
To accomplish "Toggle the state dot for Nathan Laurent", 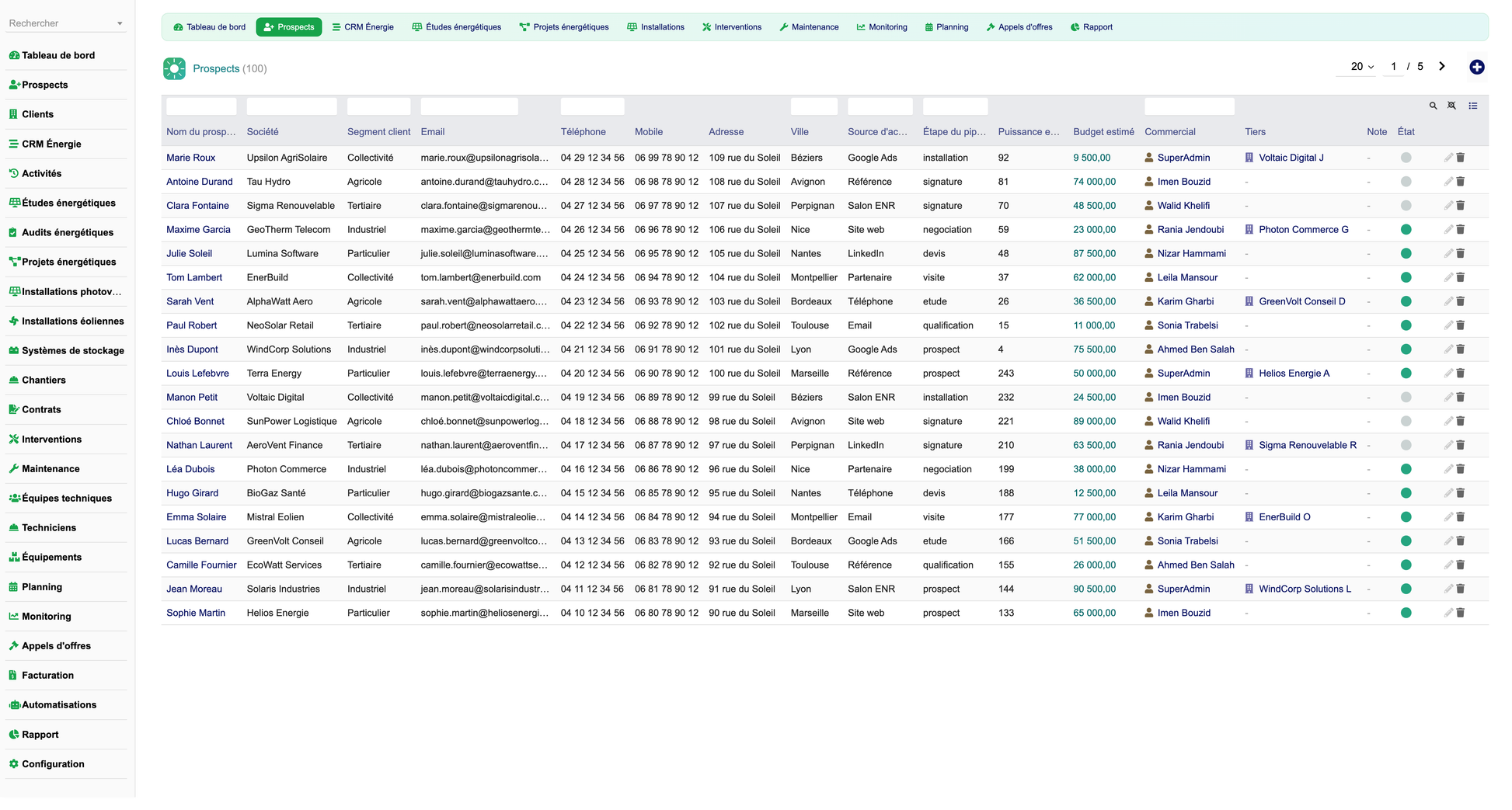I will click(x=1406, y=445).
